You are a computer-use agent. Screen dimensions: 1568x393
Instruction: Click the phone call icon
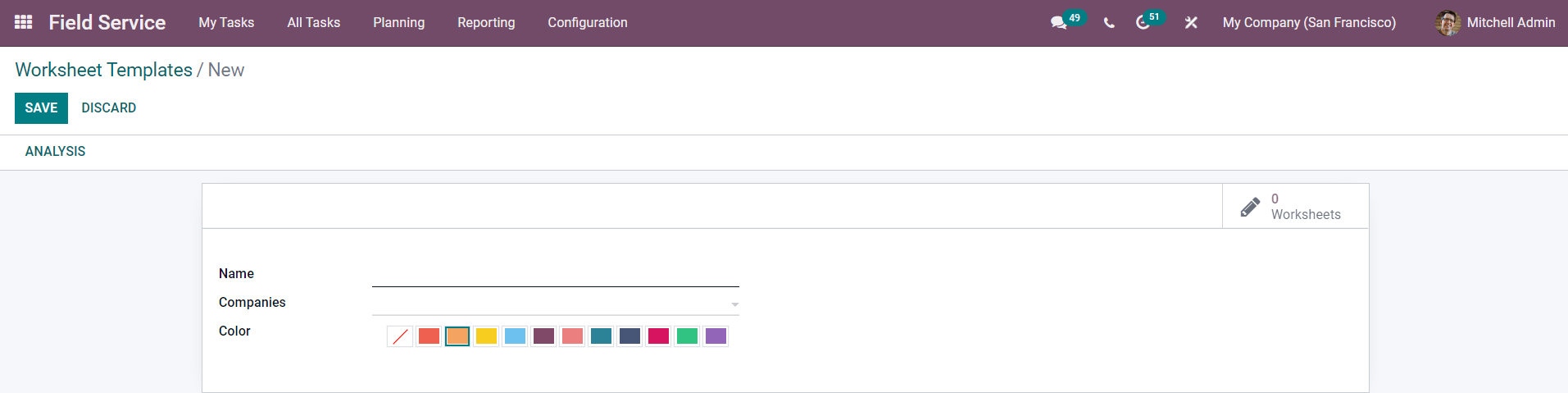pyautogui.click(x=1109, y=23)
